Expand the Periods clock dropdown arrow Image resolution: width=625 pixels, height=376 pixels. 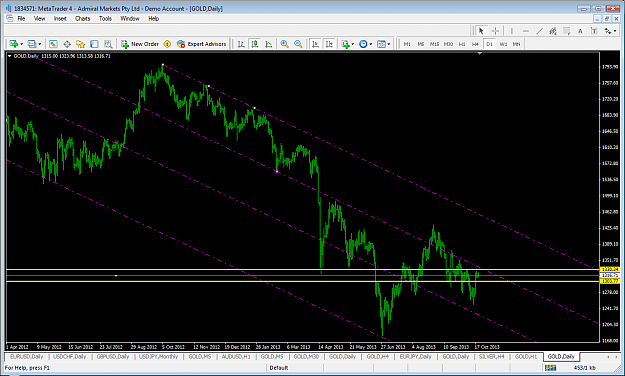(371, 44)
